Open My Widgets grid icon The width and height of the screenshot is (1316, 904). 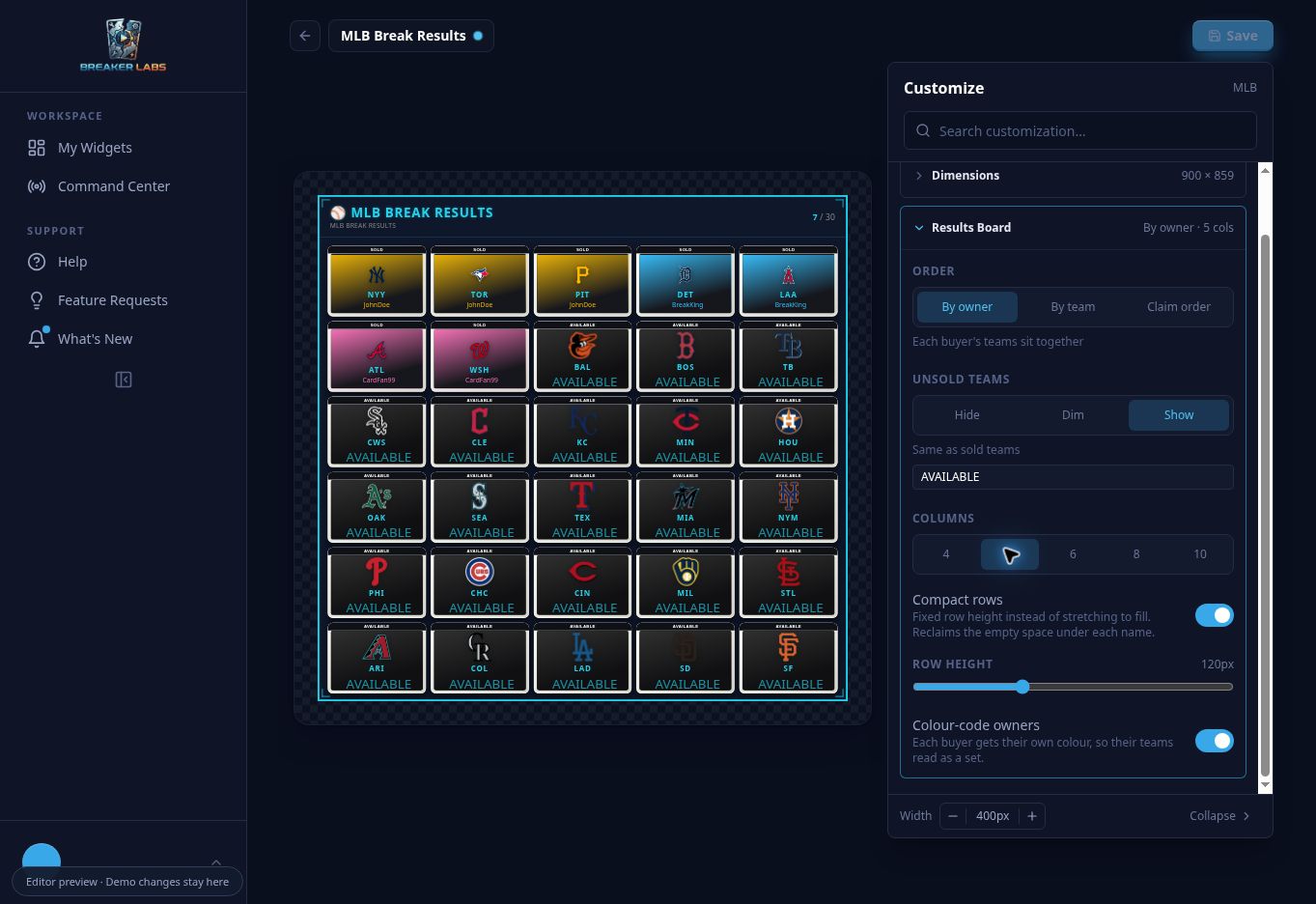37,148
